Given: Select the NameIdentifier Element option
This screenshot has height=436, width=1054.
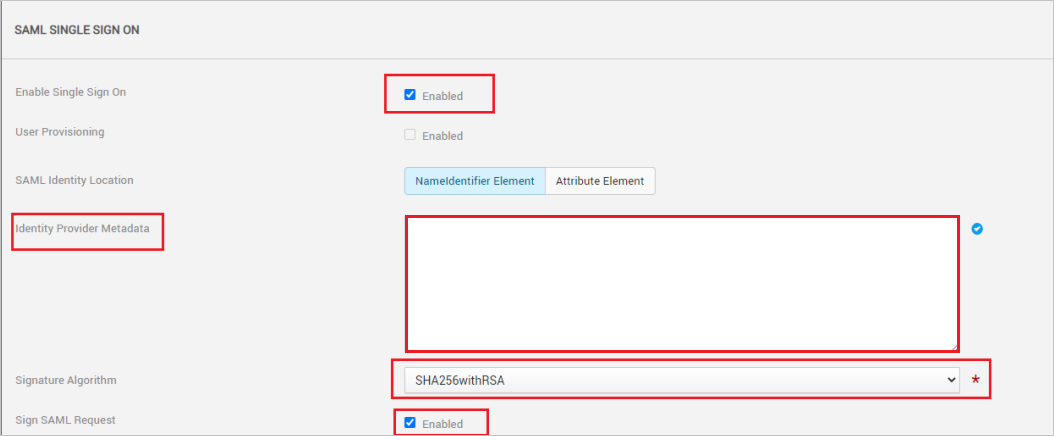Looking at the screenshot, I should 475,181.
